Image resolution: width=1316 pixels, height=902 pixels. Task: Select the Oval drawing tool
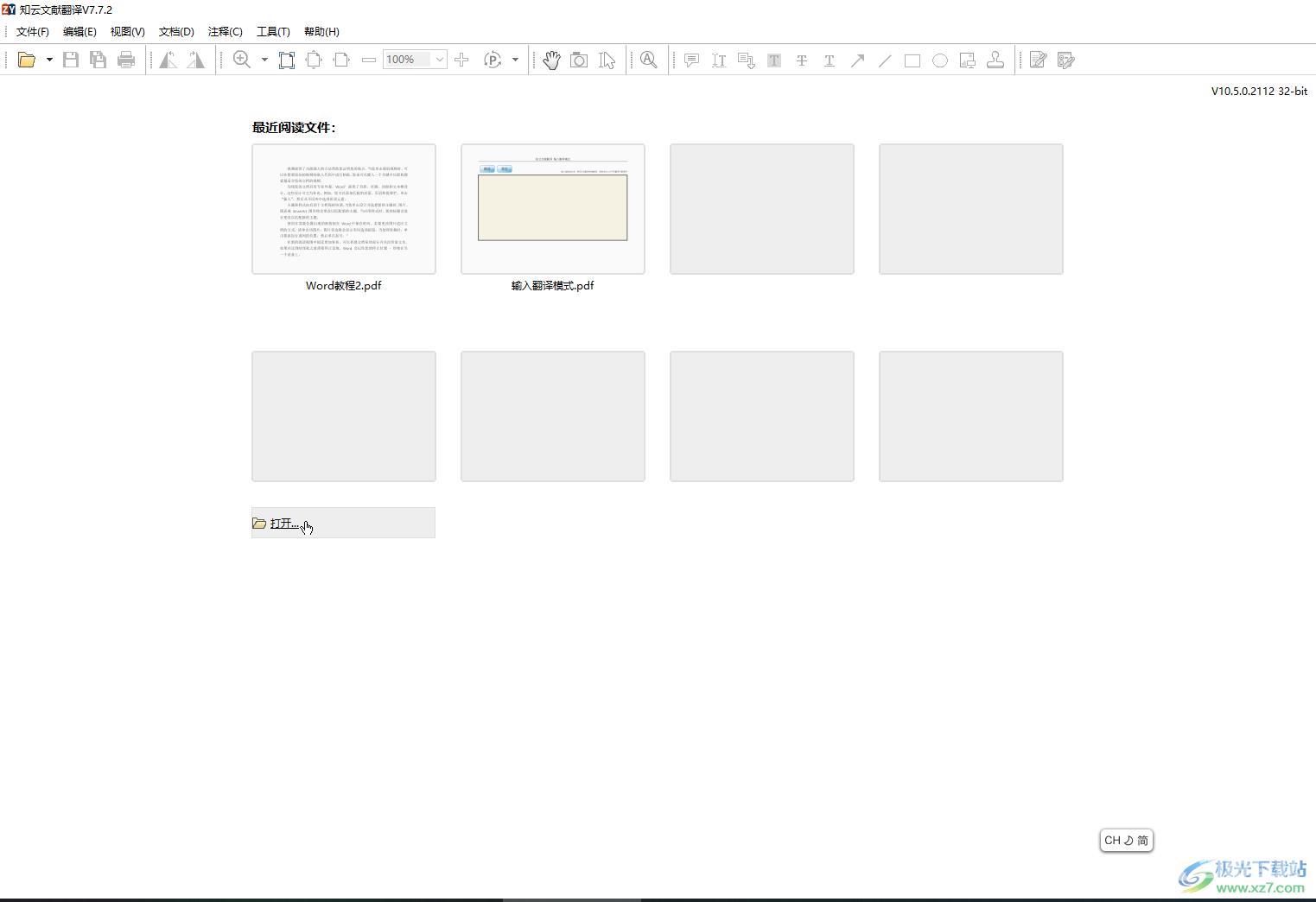point(940,60)
